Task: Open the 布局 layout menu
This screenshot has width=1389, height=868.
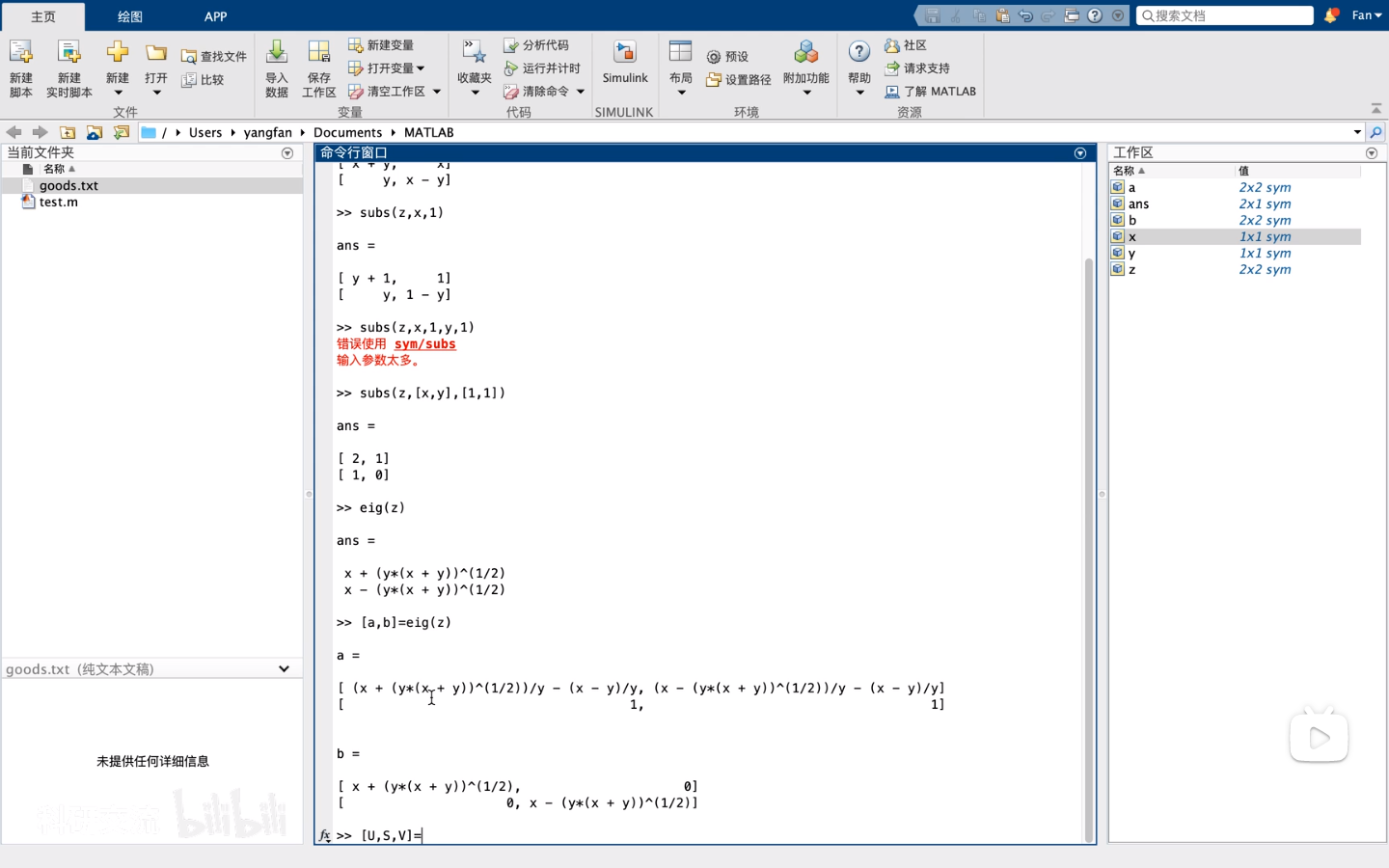Action: point(681,68)
